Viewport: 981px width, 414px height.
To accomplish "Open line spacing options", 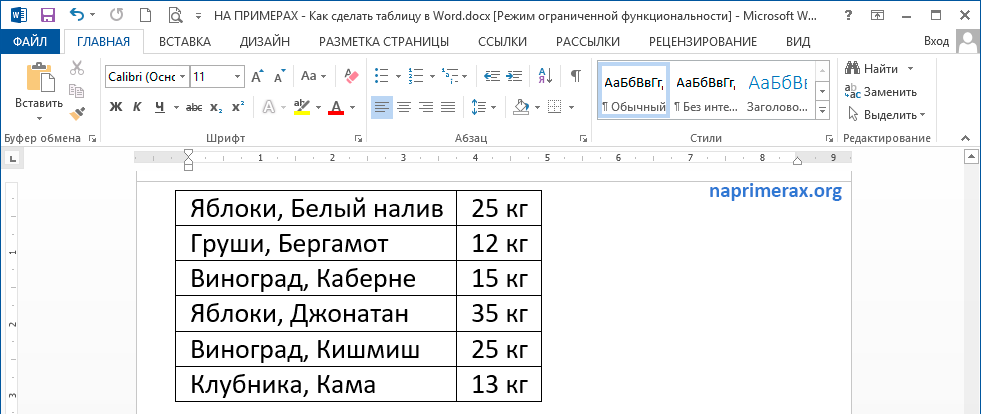I will click(483, 108).
